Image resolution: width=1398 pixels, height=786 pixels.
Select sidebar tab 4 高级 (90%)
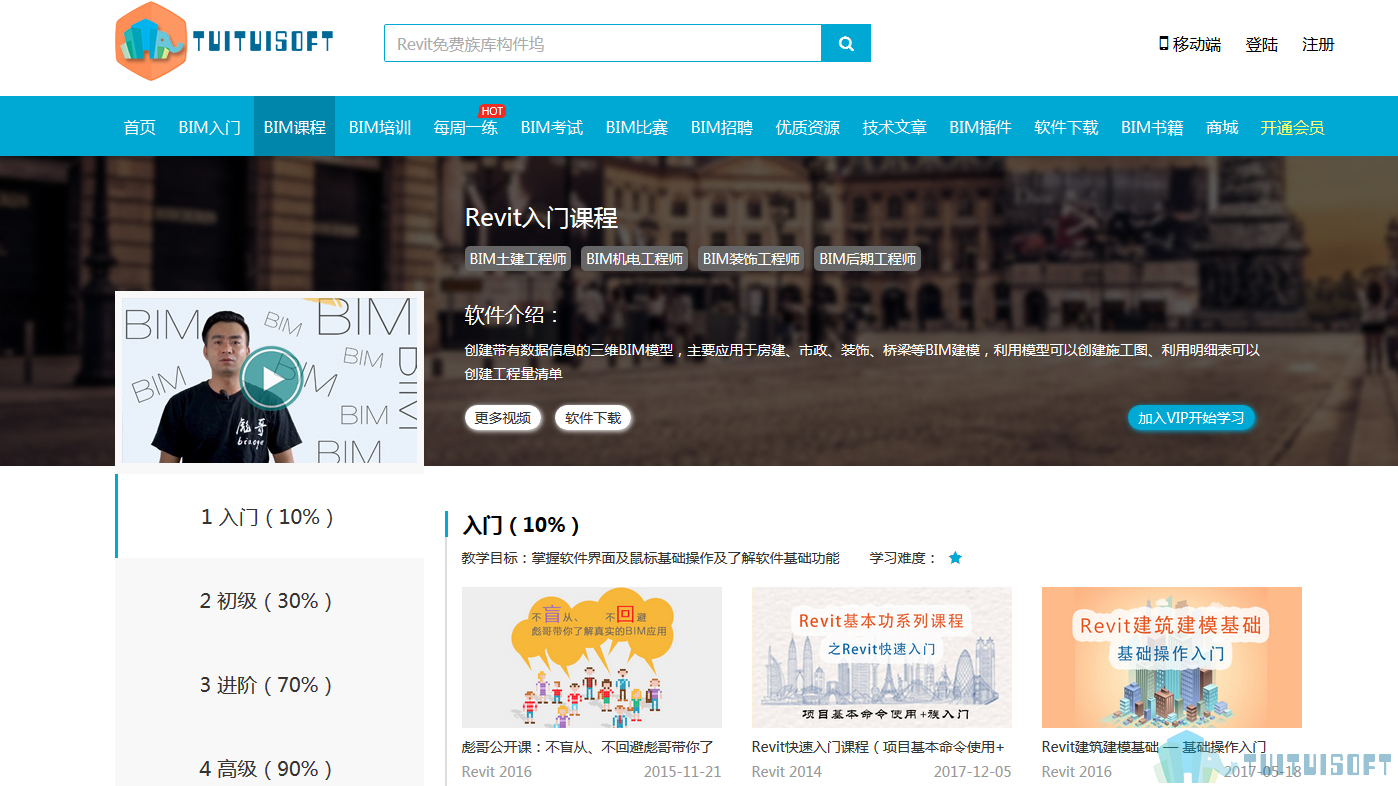(x=269, y=768)
